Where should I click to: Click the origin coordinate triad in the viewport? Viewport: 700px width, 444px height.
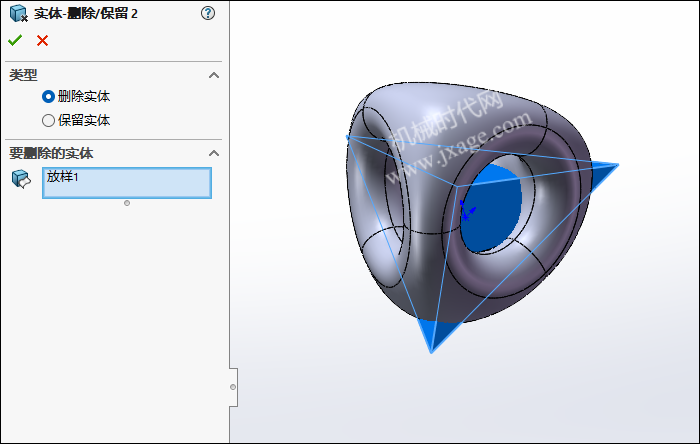point(467,211)
